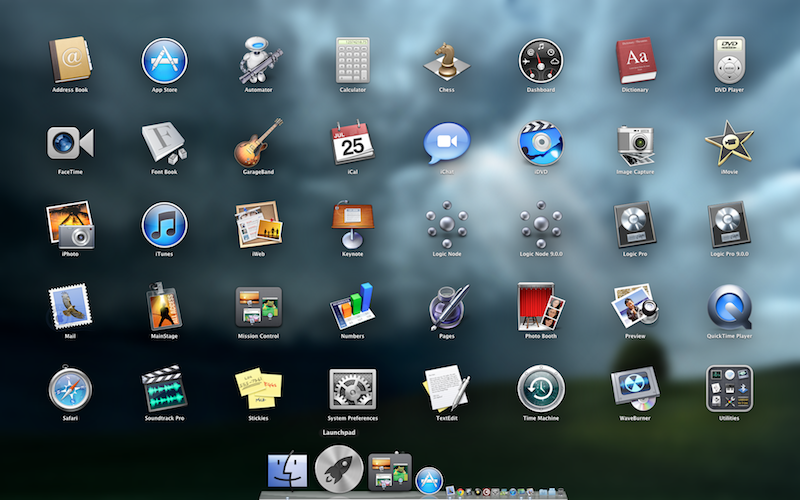Open iCal calendar app

click(x=353, y=142)
